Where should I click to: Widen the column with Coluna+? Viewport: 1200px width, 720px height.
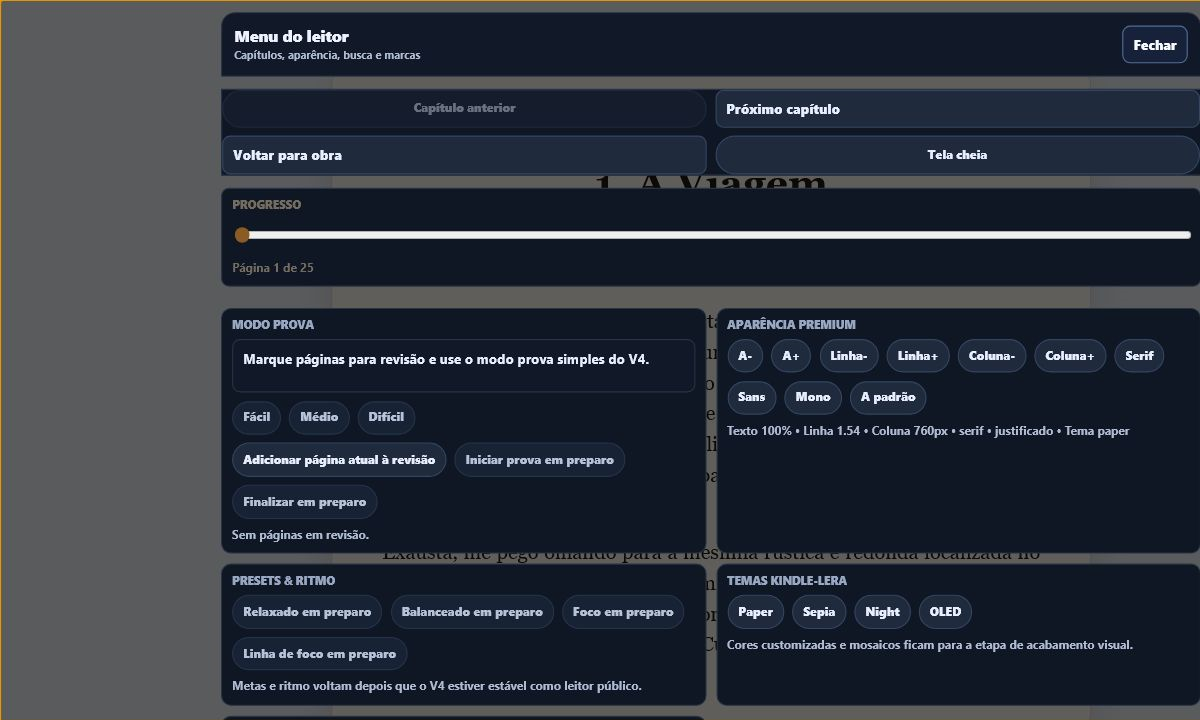click(1070, 356)
